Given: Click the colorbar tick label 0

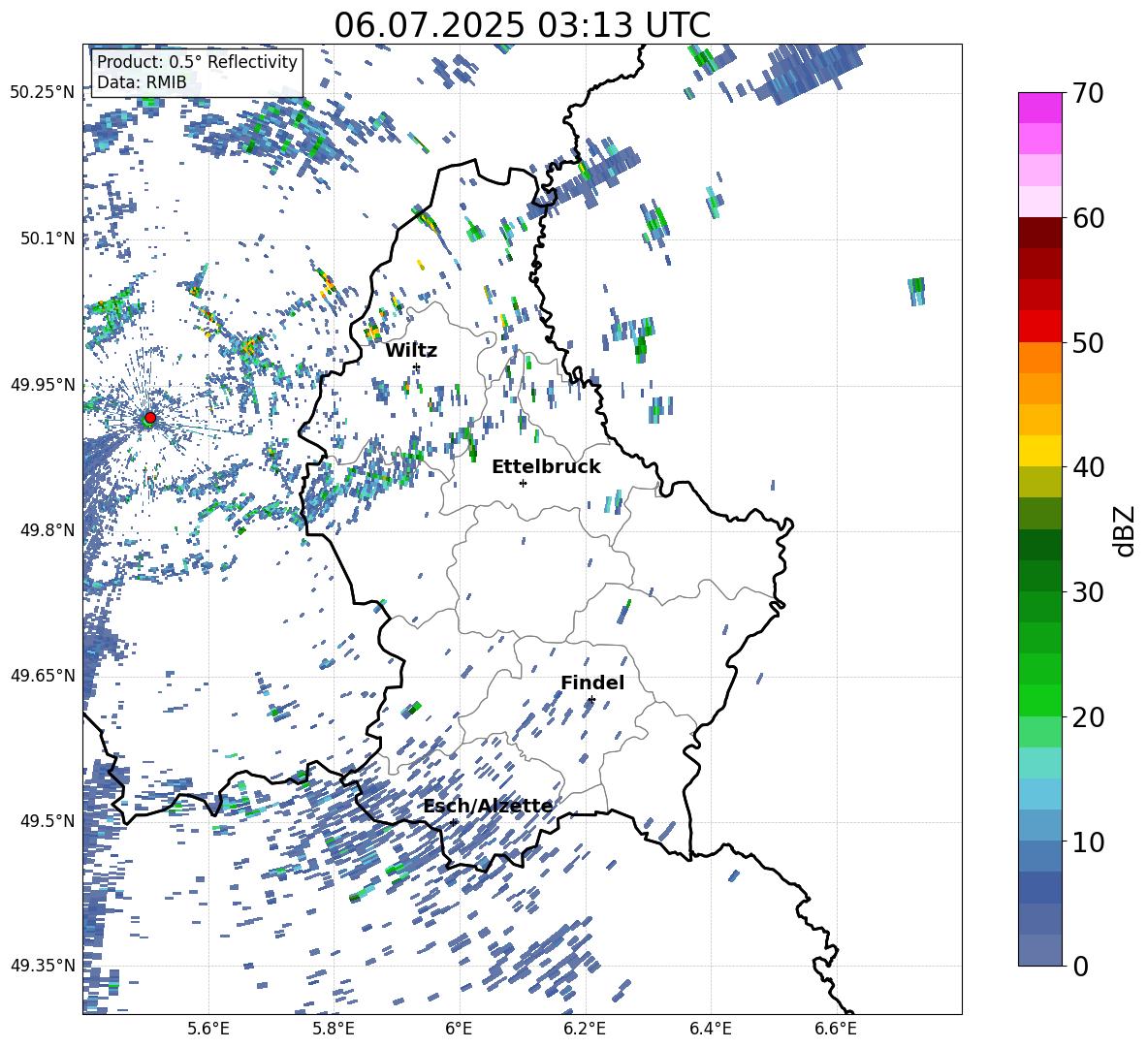Looking at the screenshot, I should coord(1080,966).
